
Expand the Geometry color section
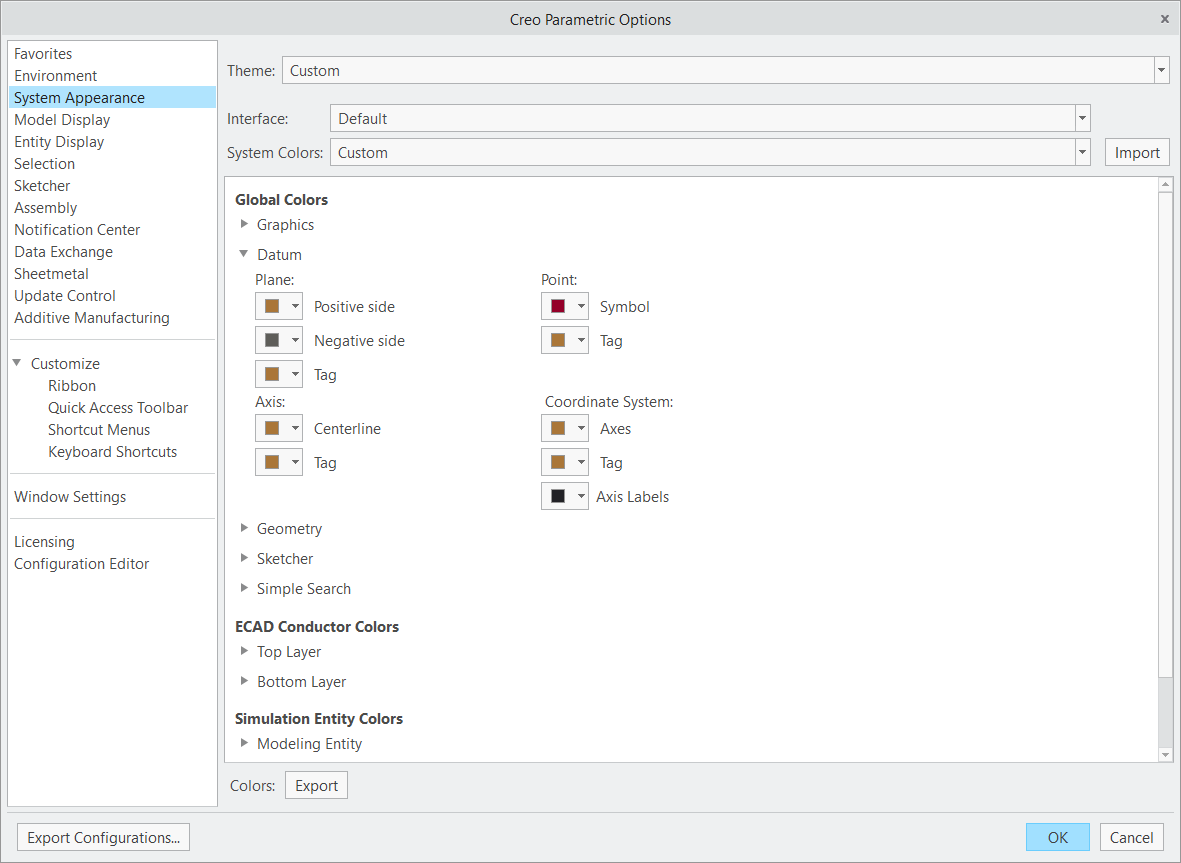[x=244, y=528]
